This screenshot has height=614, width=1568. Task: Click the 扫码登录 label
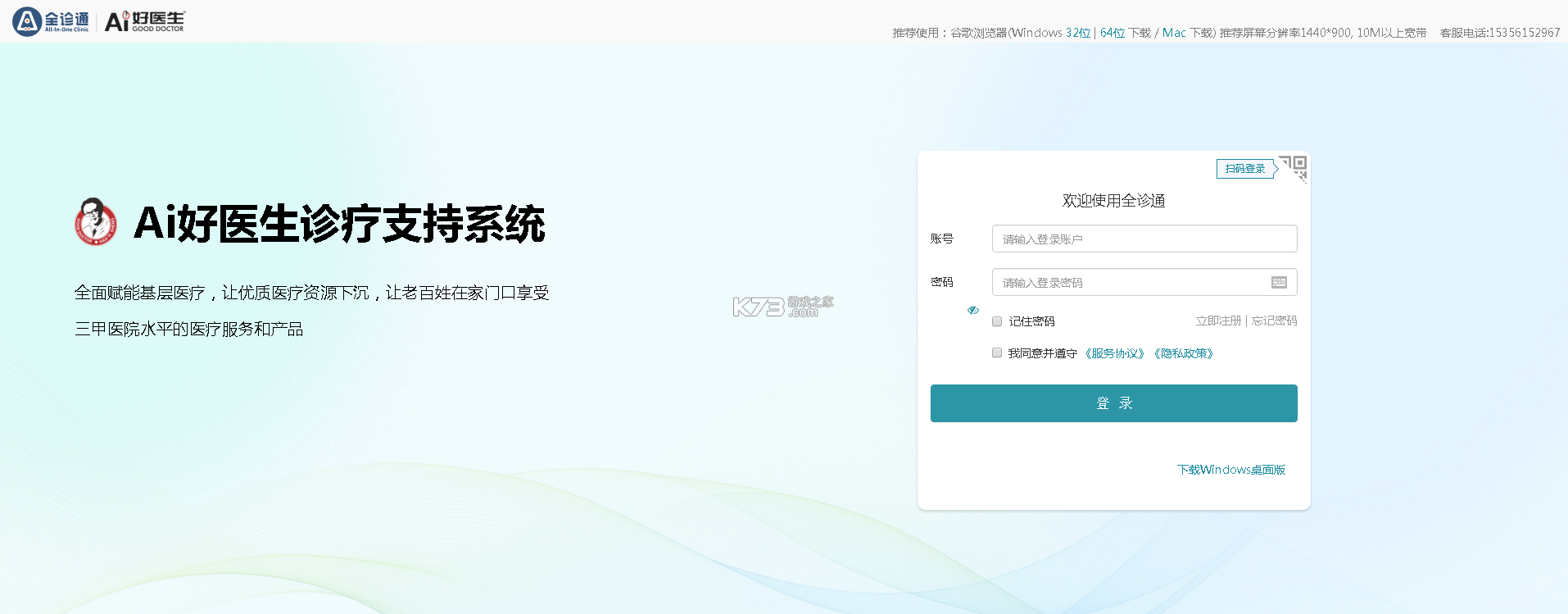tap(1245, 169)
